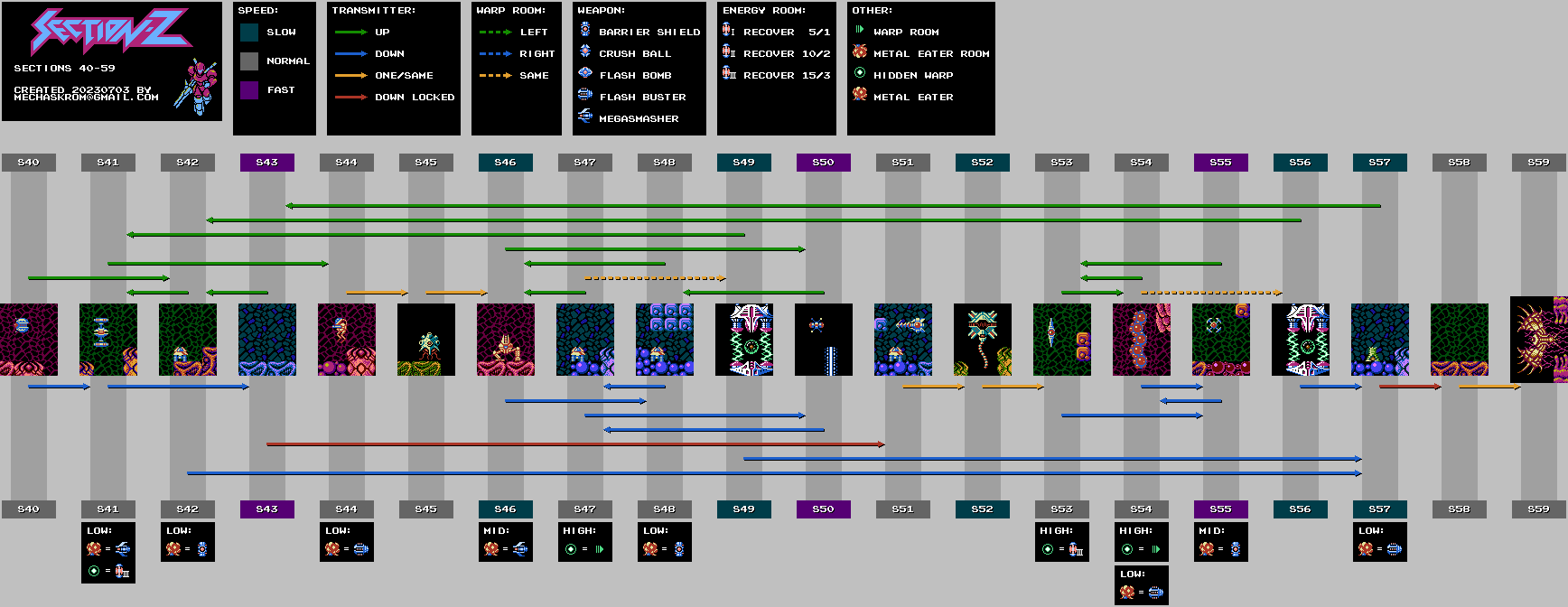Click the short red arrow between S57 and S58

[1411, 387]
